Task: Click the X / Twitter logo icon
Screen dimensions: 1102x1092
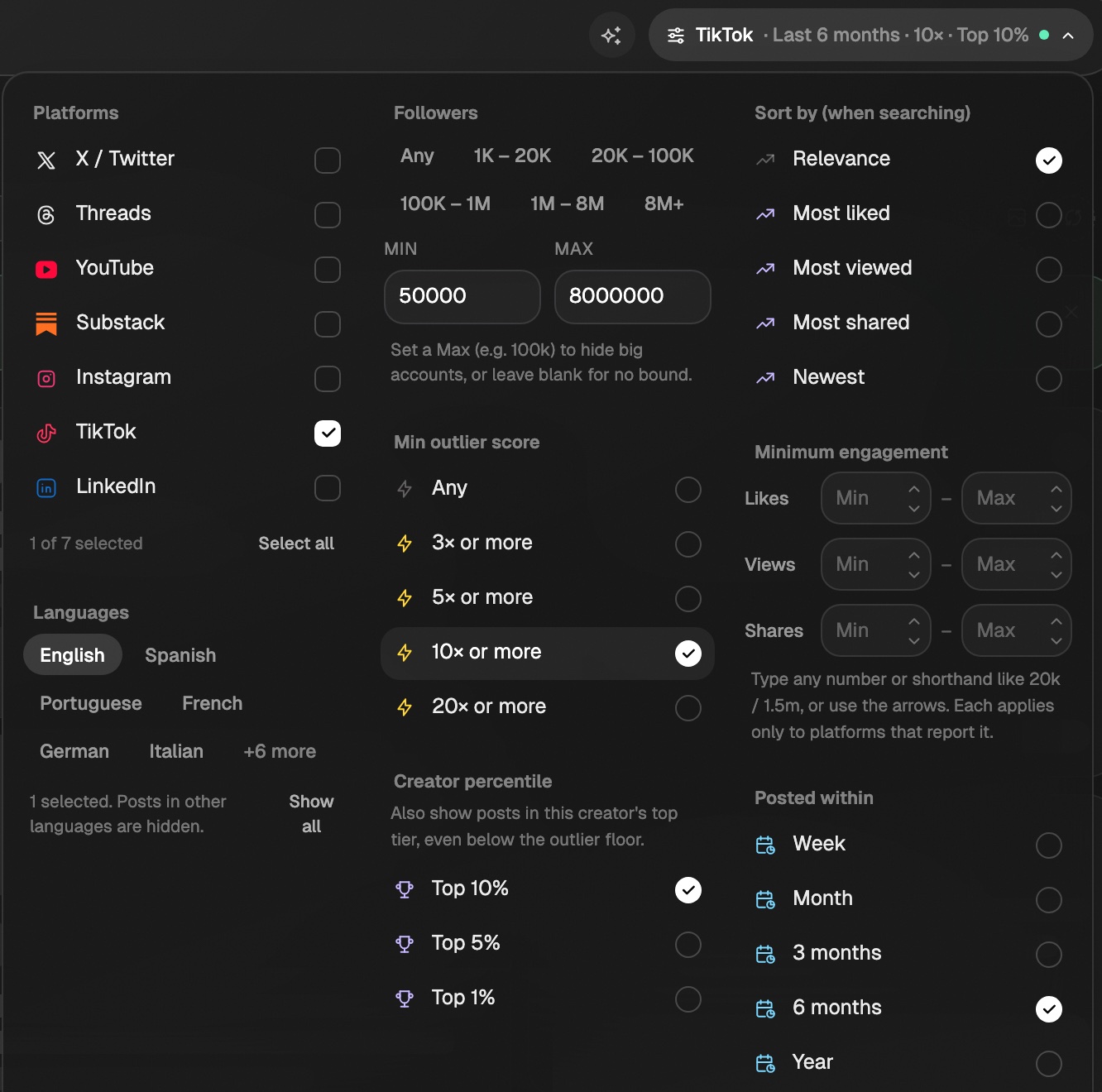Action: pos(46,160)
